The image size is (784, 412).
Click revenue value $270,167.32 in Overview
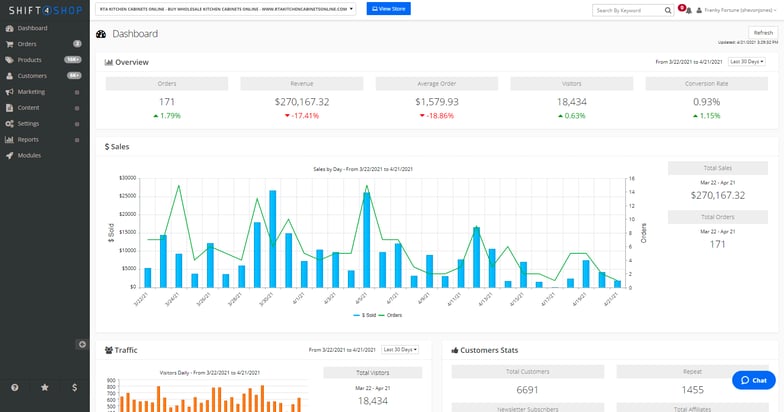tap(302, 102)
